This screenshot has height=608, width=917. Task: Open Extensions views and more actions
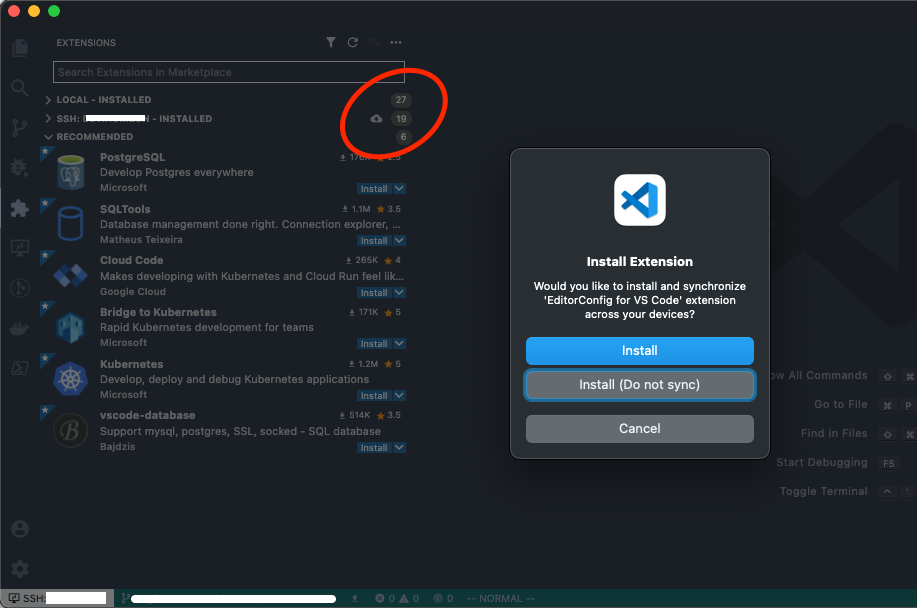396,42
